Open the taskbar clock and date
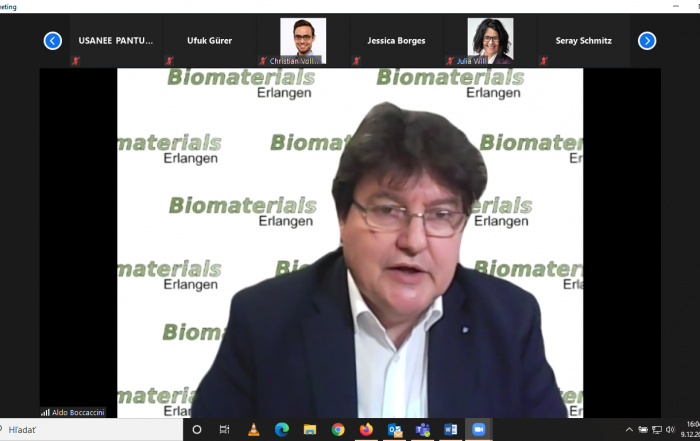Image resolution: width=700 pixels, height=441 pixels. pos(690,429)
